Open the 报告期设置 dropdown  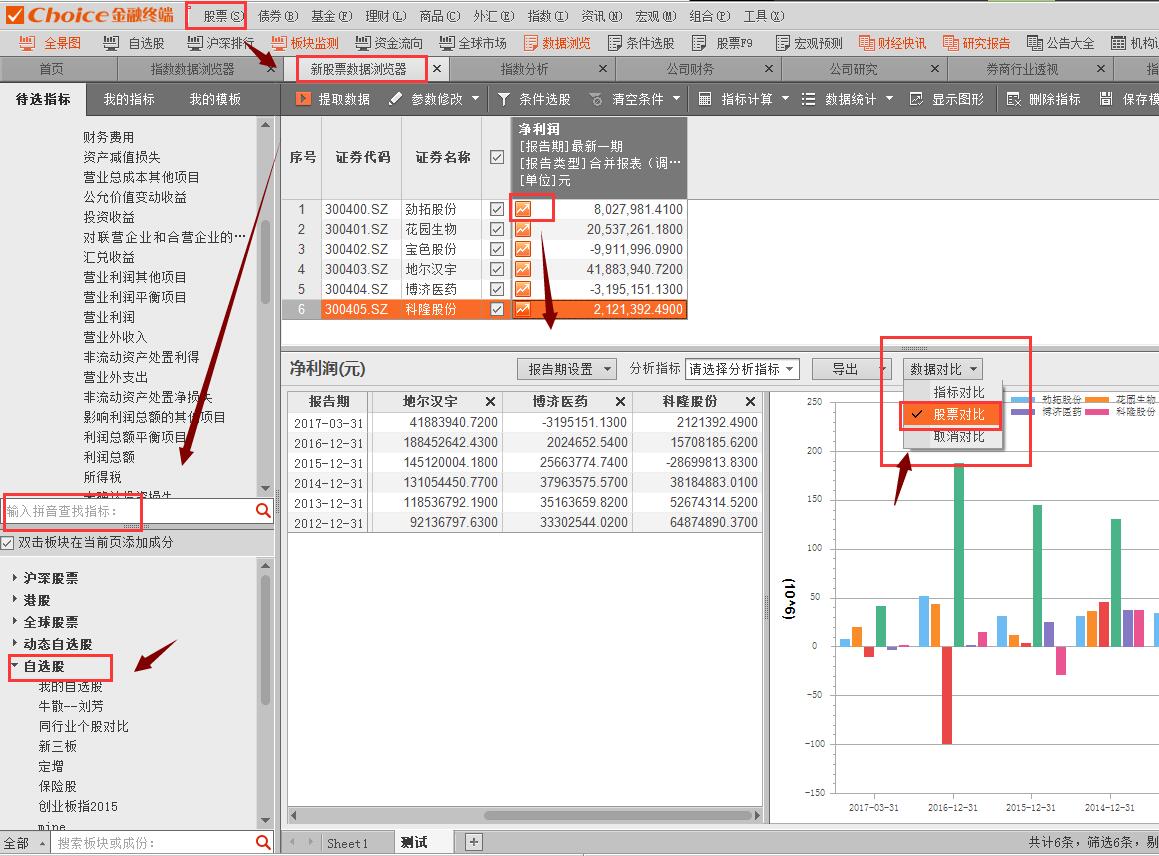[567, 369]
